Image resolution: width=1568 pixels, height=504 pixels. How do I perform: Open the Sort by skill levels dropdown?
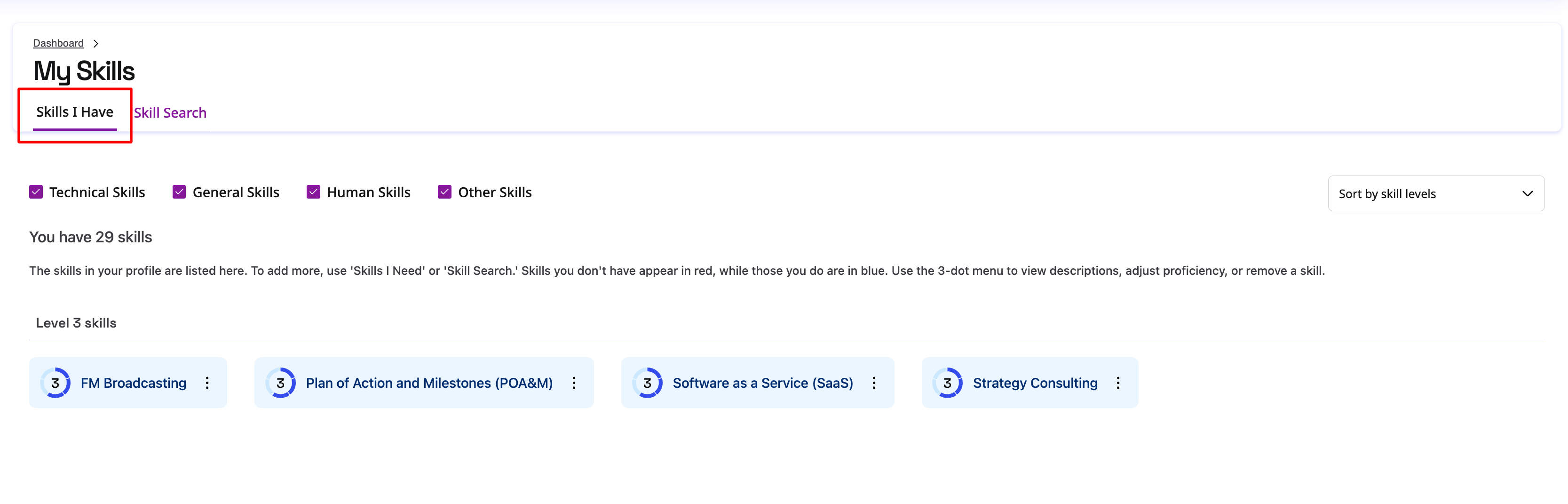coord(1435,193)
